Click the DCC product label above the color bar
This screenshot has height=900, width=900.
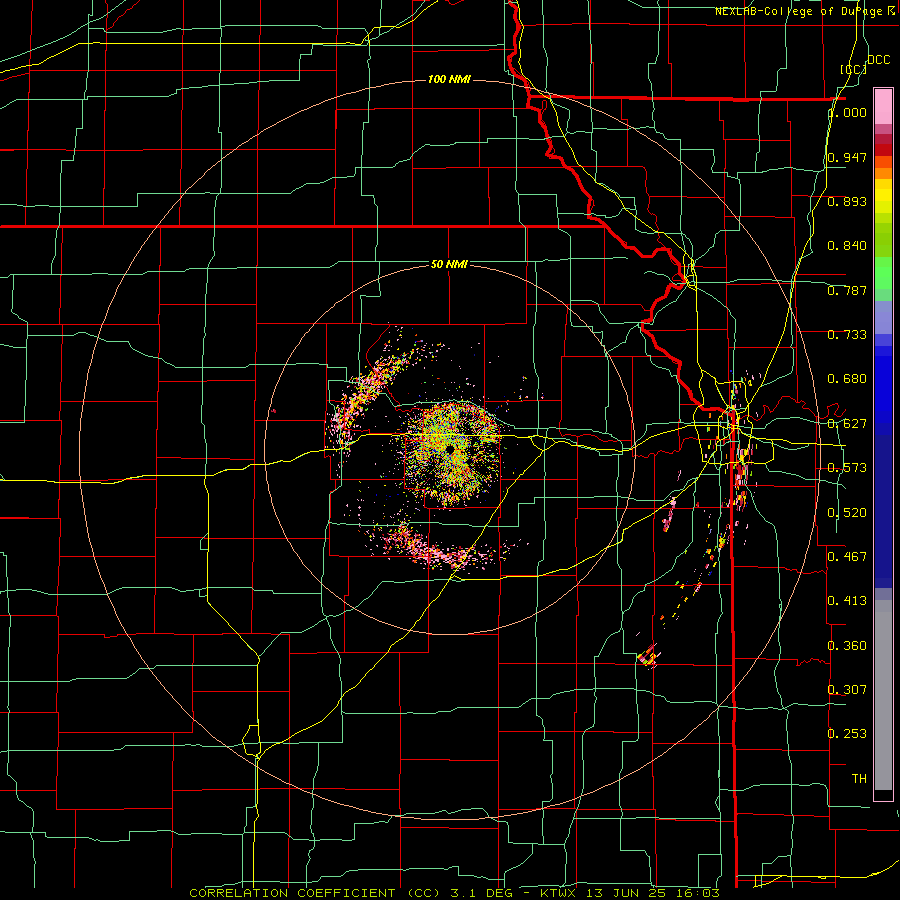pyautogui.click(x=878, y=60)
